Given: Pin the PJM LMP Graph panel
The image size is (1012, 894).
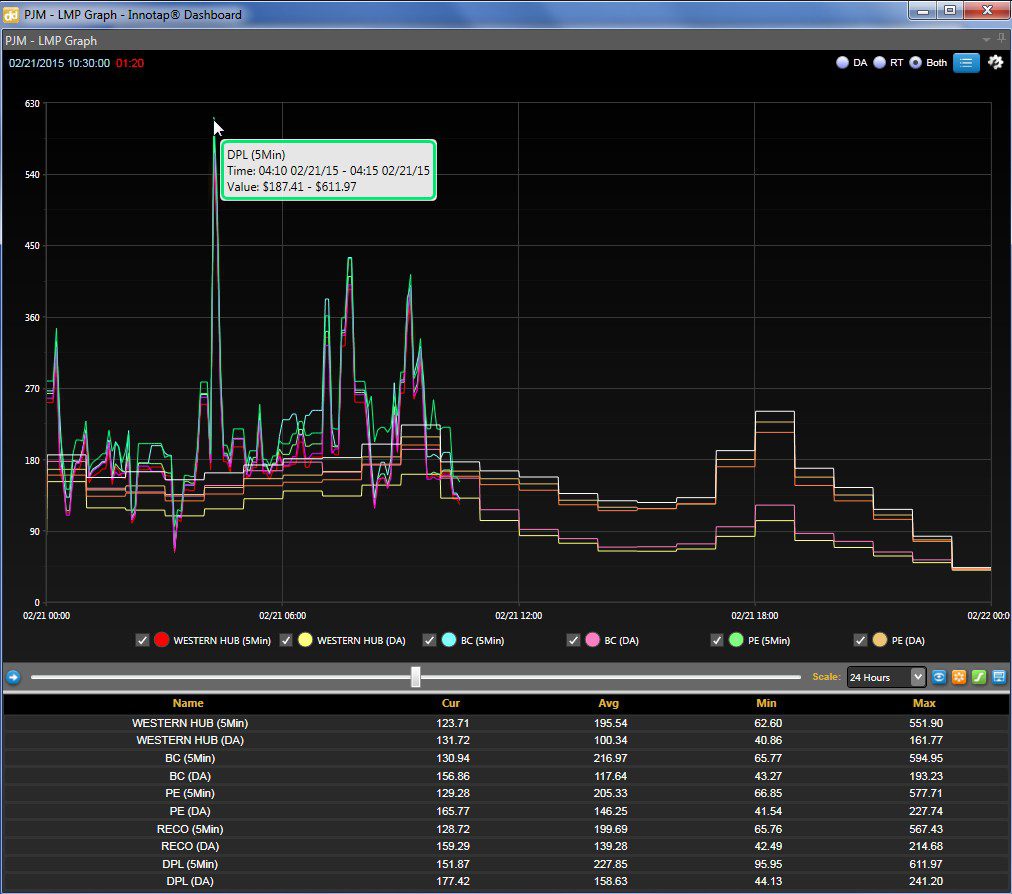Looking at the screenshot, I should coord(1001,39).
